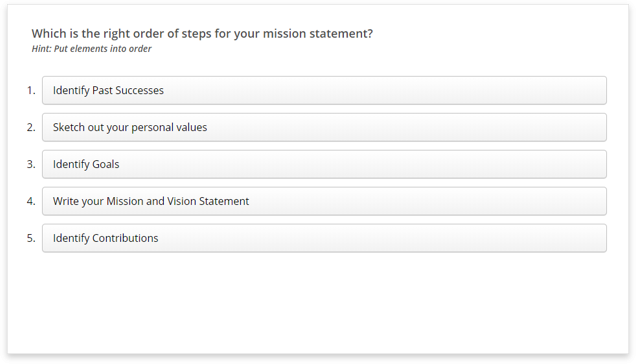Click the number 3 list marker
Image resolution: width=636 pixels, height=364 pixels.
click(31, 164)
